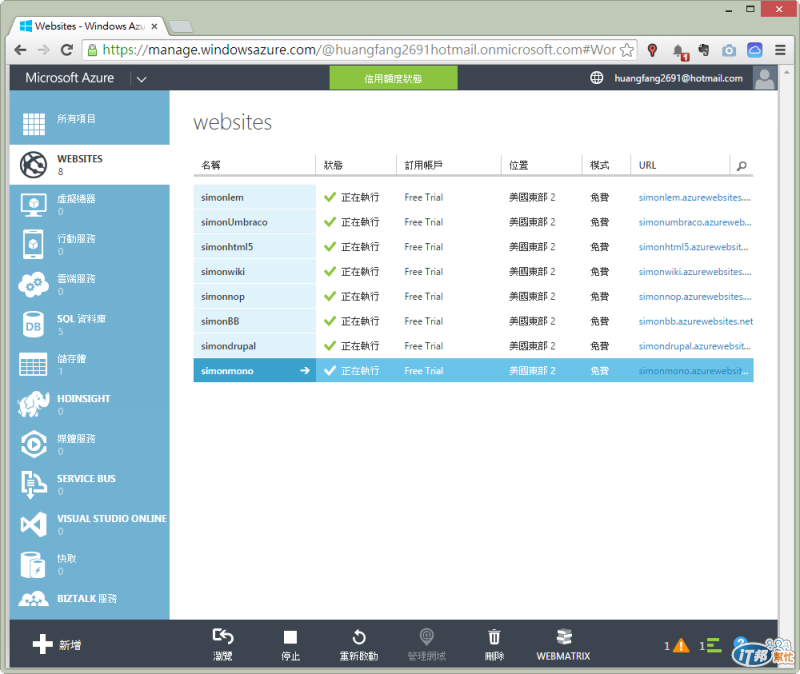
Task: Select the simonBB website row
Action: click(x=473, y=321)
